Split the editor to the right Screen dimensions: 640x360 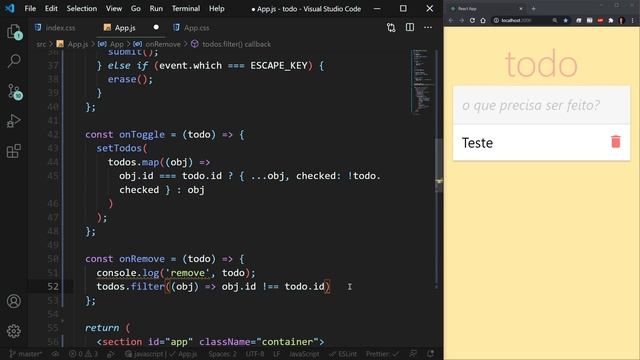410,27
